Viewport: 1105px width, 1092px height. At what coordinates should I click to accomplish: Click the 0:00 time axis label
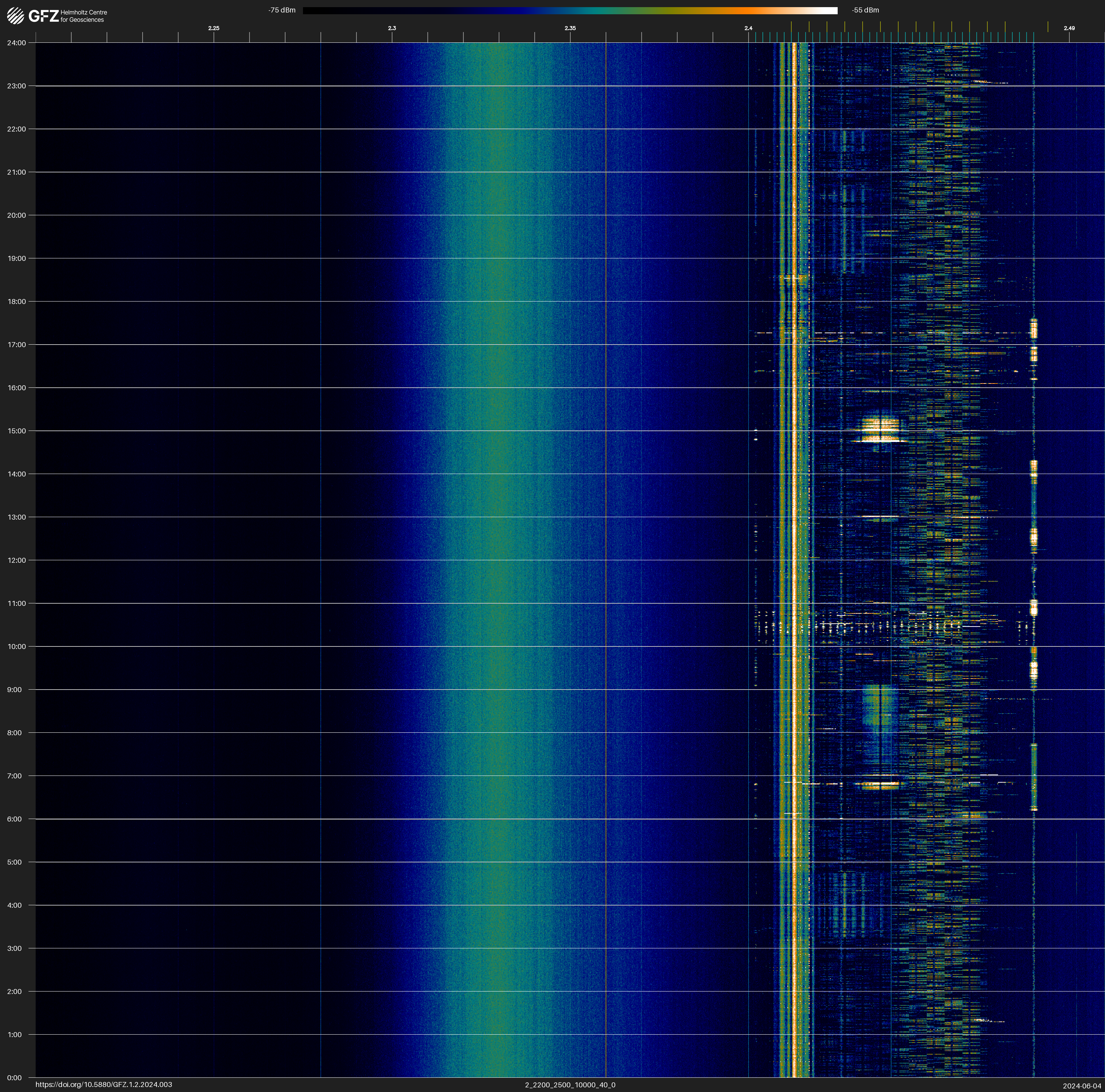(14, 1078)
